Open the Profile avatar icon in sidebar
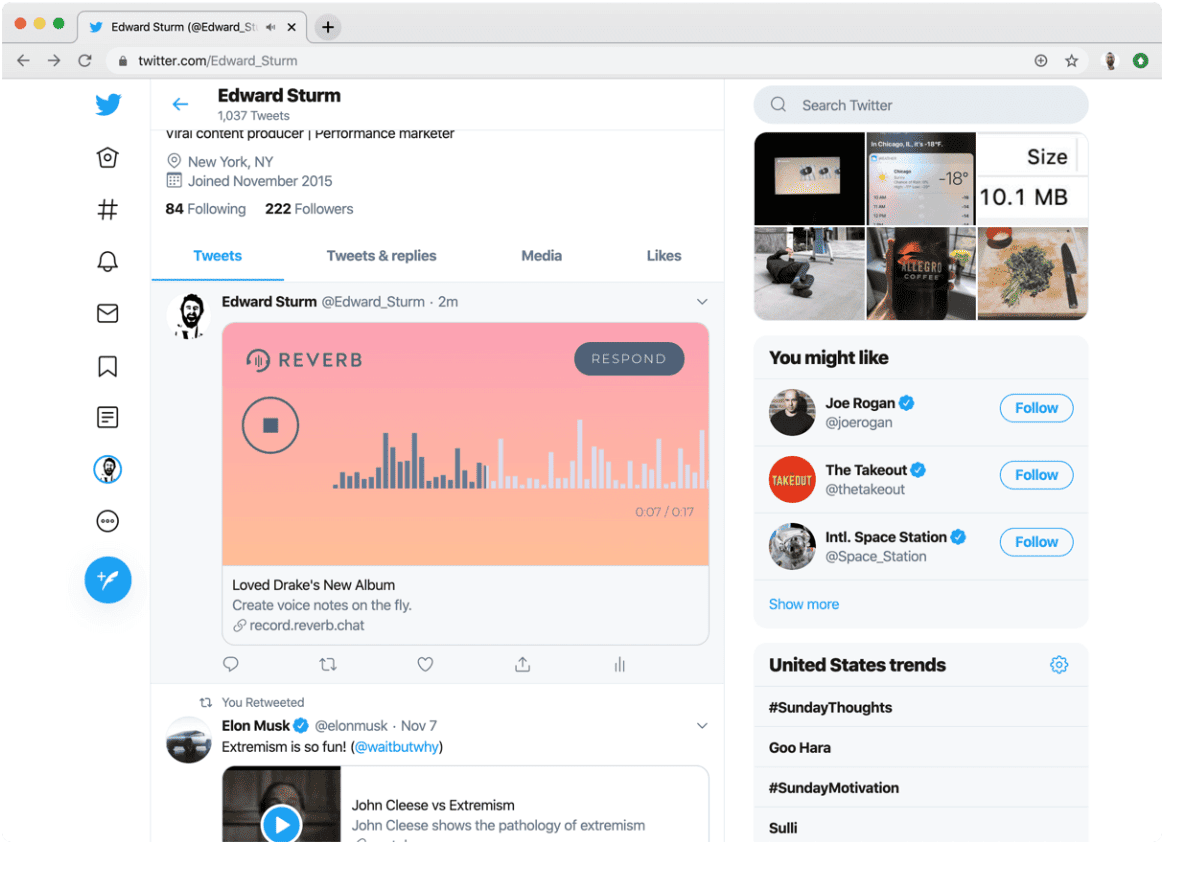 [x=107, y=469]
